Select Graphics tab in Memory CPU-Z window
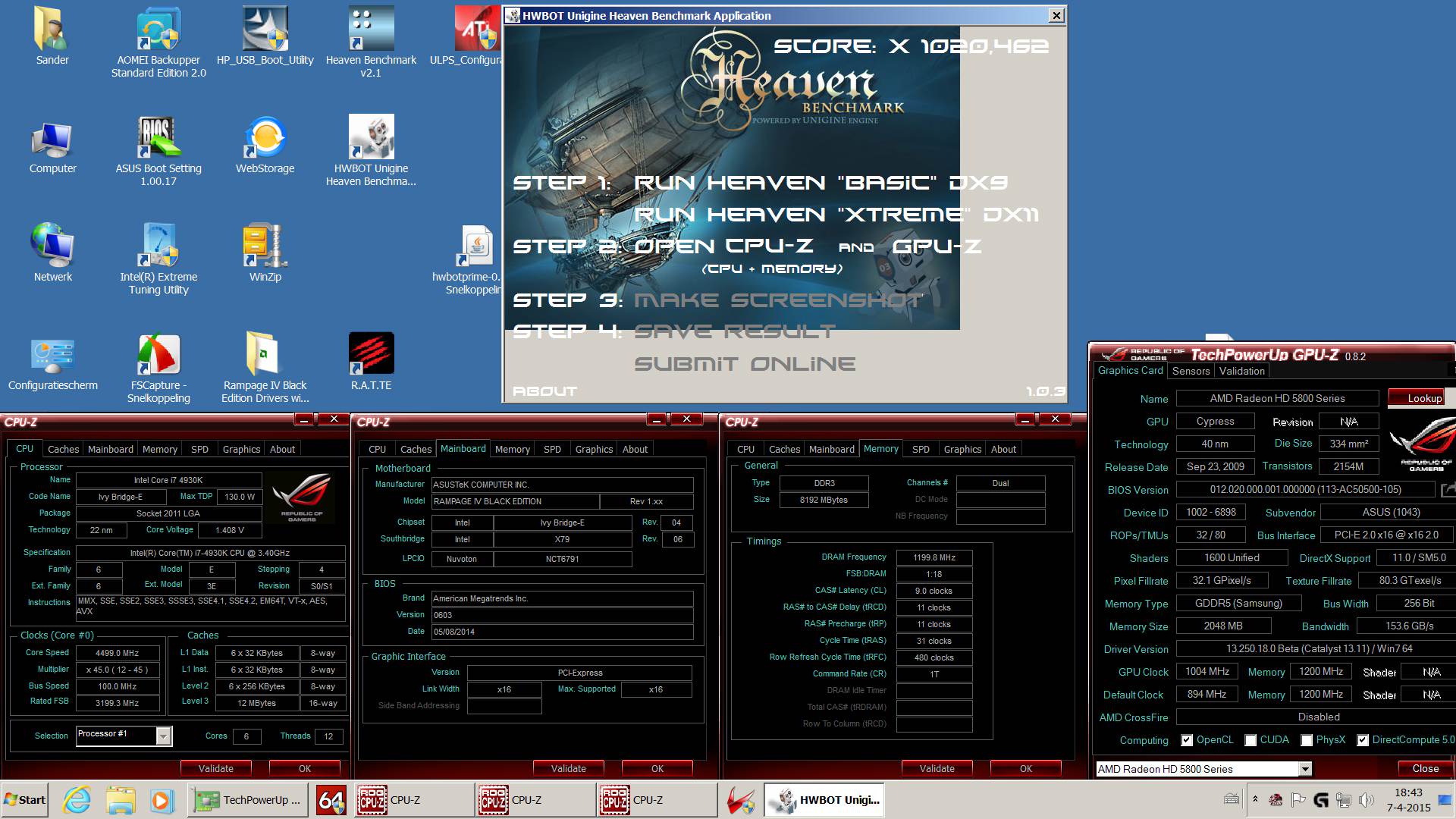The width and height of the screenshot is (1456, 819). [962, 449]
